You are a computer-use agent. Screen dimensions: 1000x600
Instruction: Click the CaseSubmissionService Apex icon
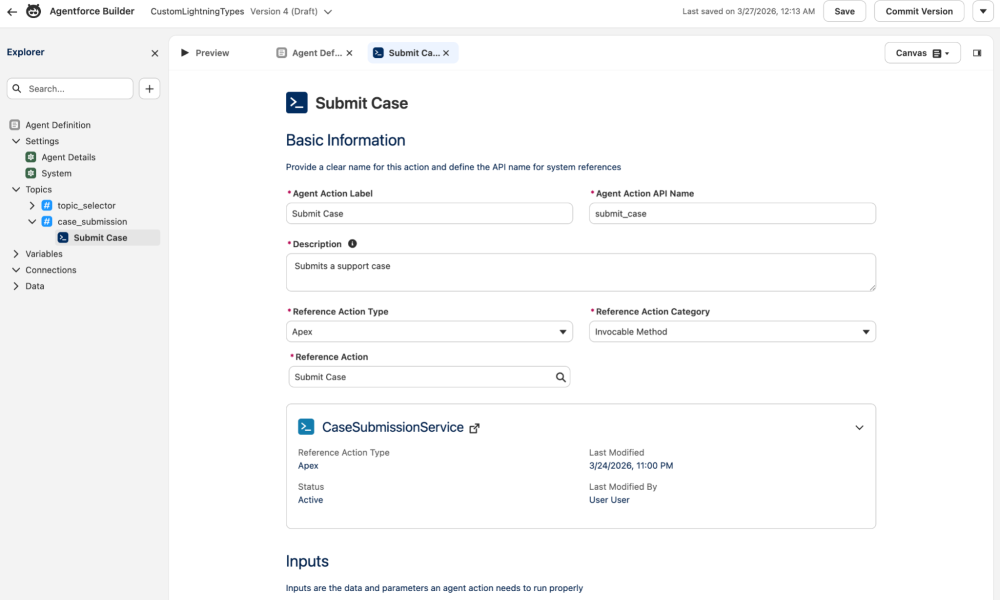306,427
